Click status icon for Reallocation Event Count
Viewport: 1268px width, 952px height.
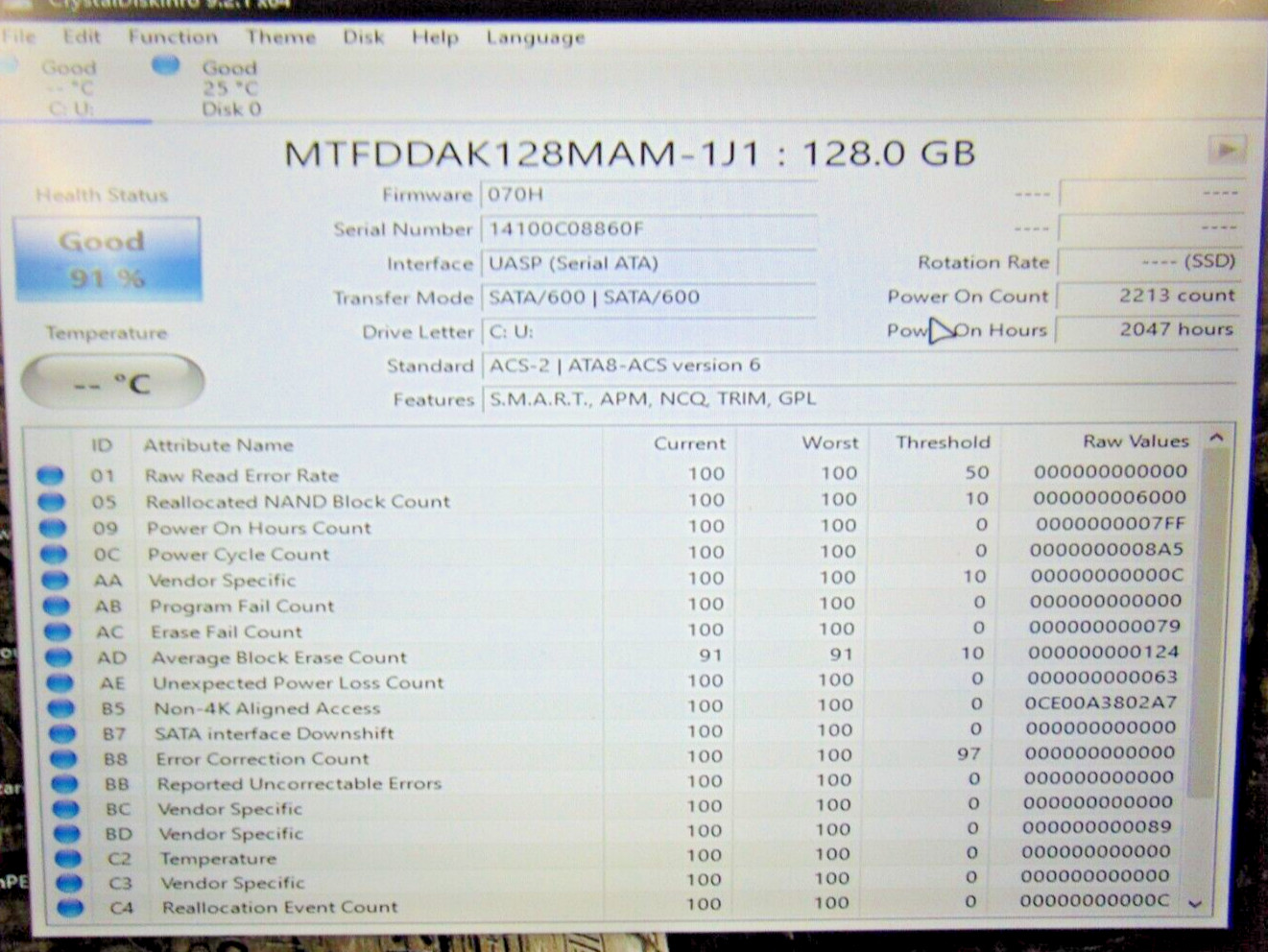(x=69, y=907)
